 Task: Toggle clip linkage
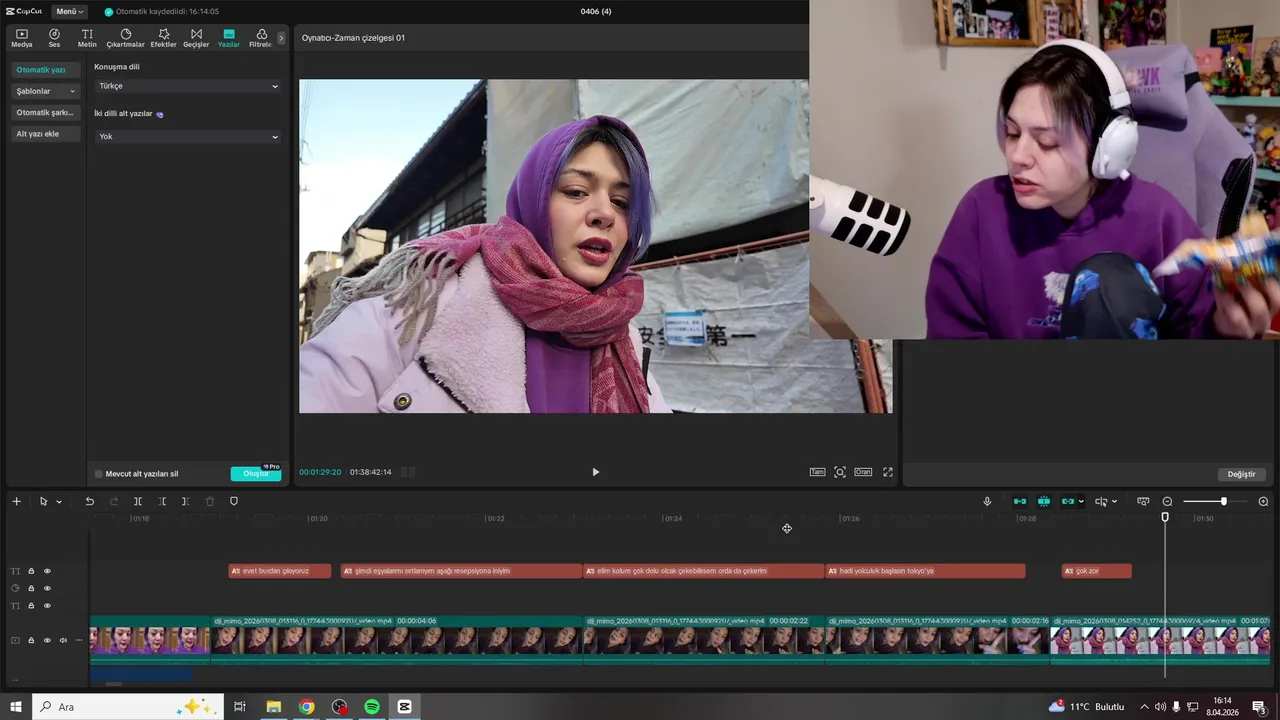point(1067,501)
